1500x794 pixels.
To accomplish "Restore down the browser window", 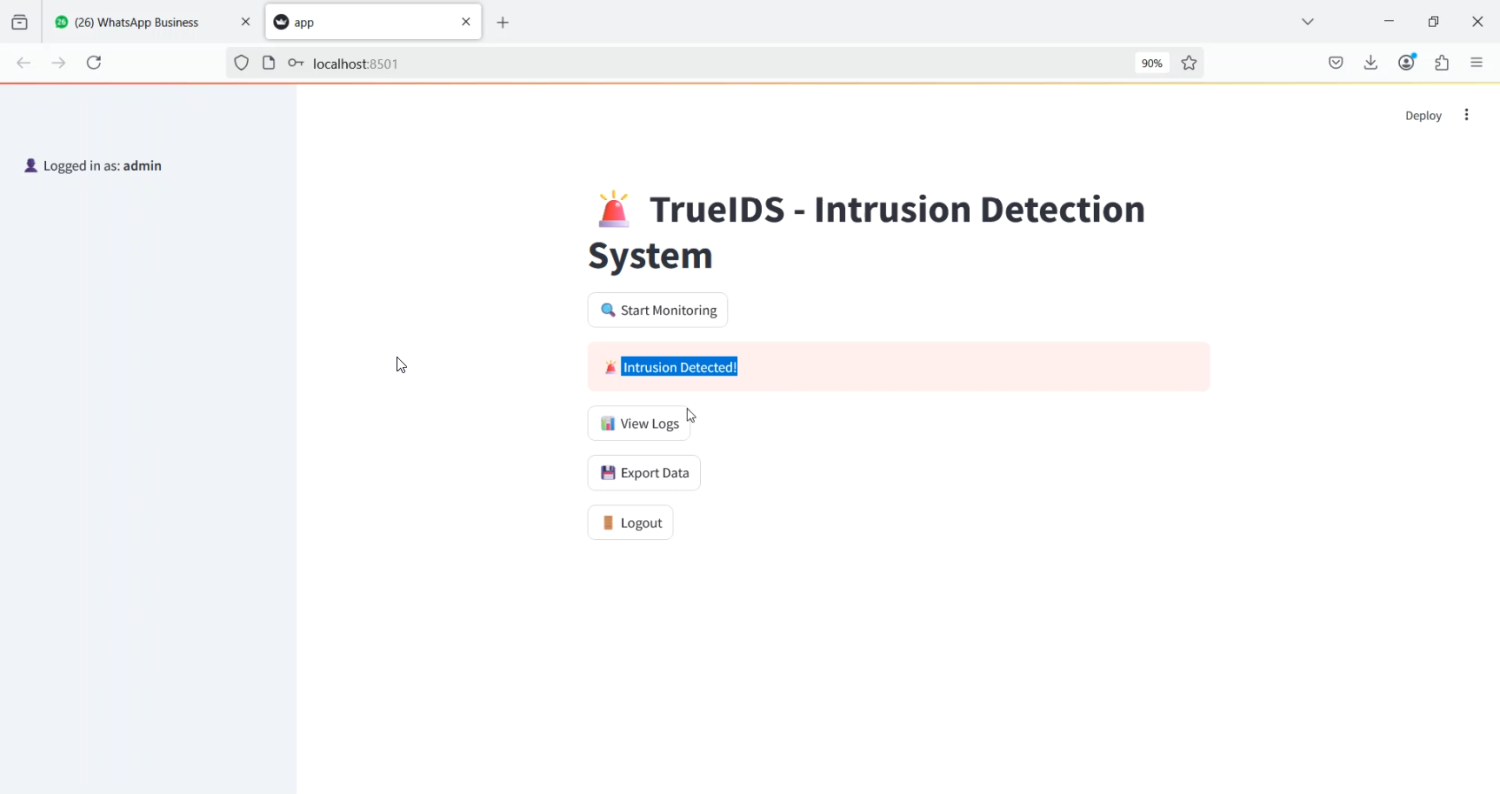I will click(1433, 22).
